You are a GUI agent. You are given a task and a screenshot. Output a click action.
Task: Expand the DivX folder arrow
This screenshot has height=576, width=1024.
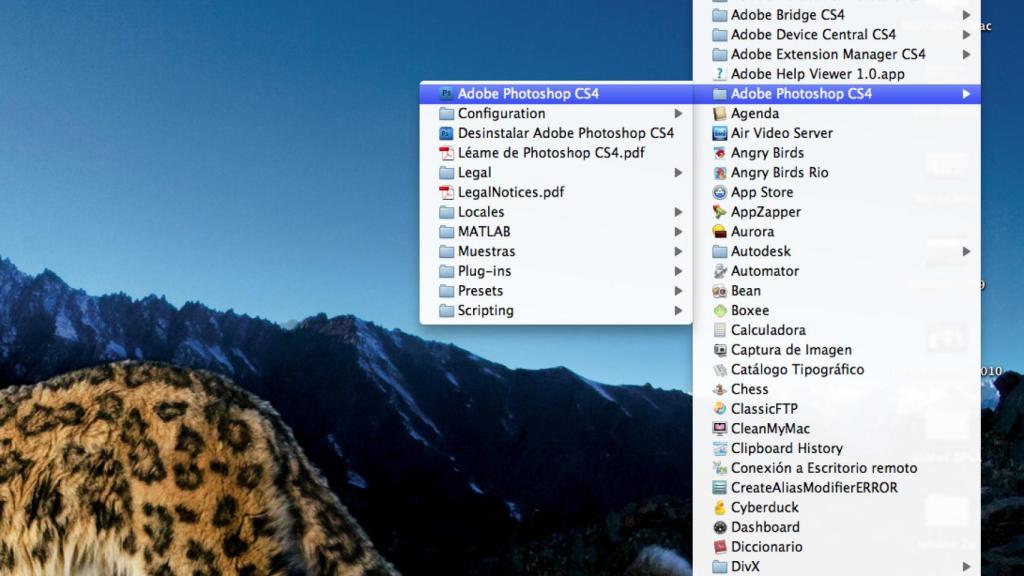coord(966,567)
